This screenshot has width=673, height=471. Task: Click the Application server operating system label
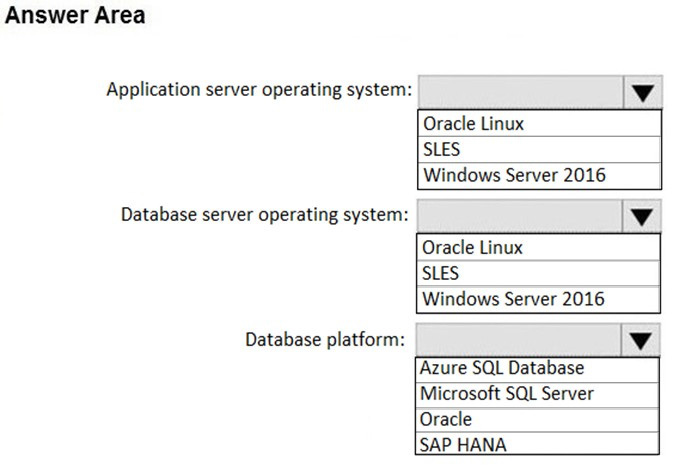pyautogui.click(x=259, y=90)
